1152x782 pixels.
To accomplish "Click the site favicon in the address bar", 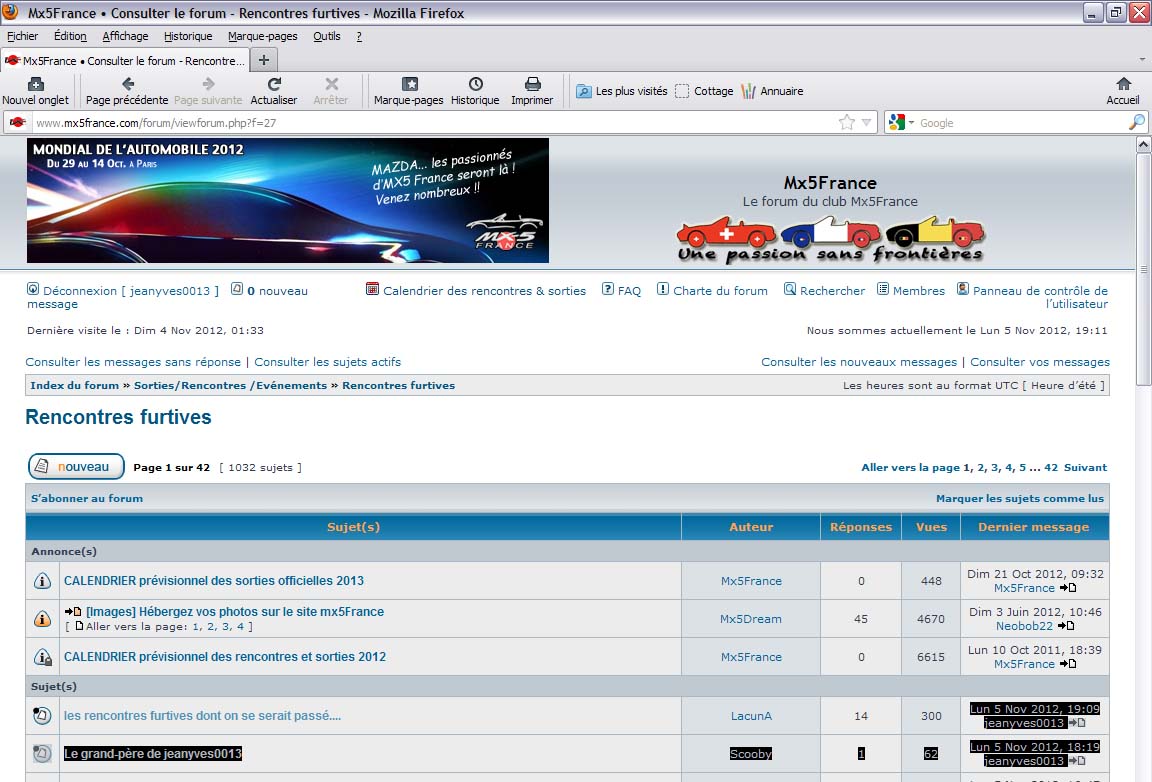I will (x=18, y=122).
